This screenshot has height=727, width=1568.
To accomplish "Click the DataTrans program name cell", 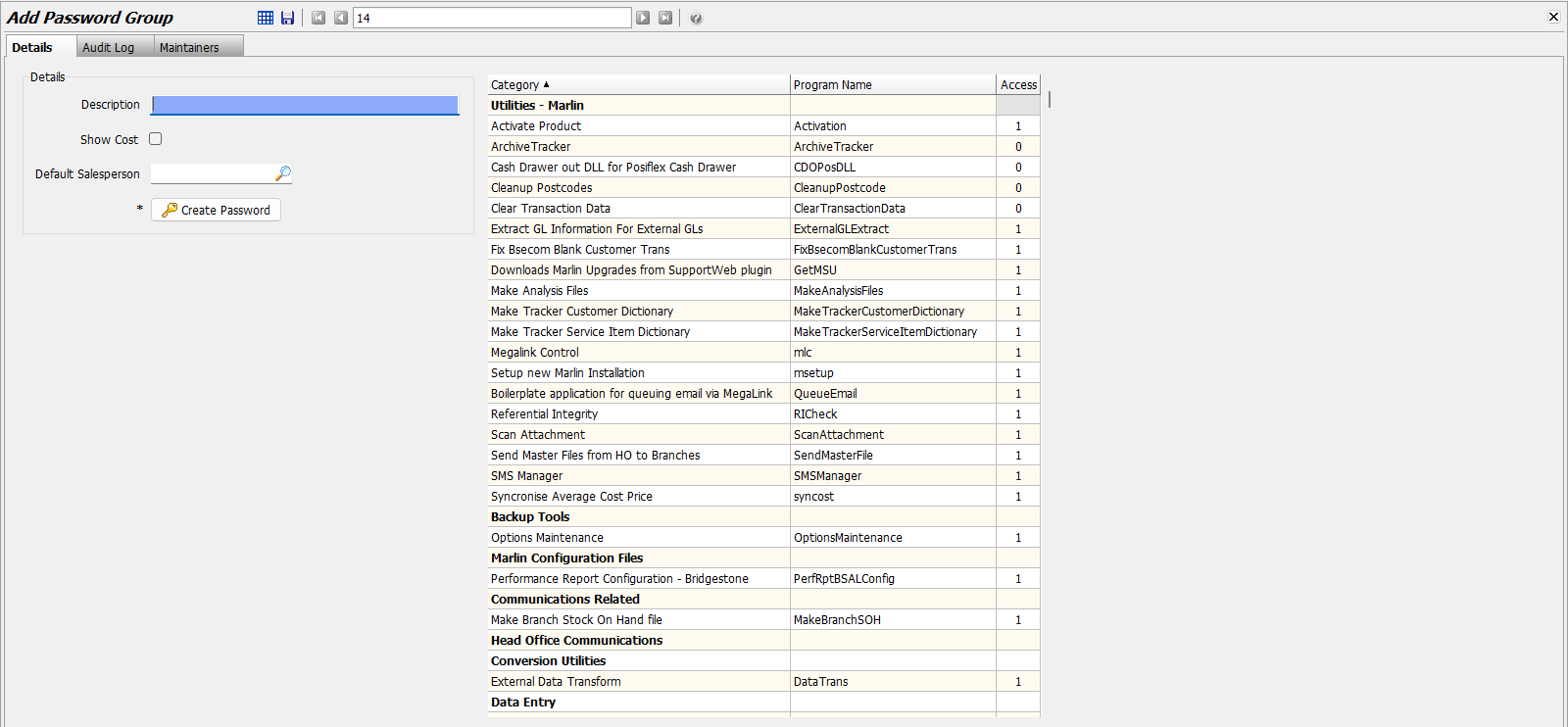I will 893,681.
